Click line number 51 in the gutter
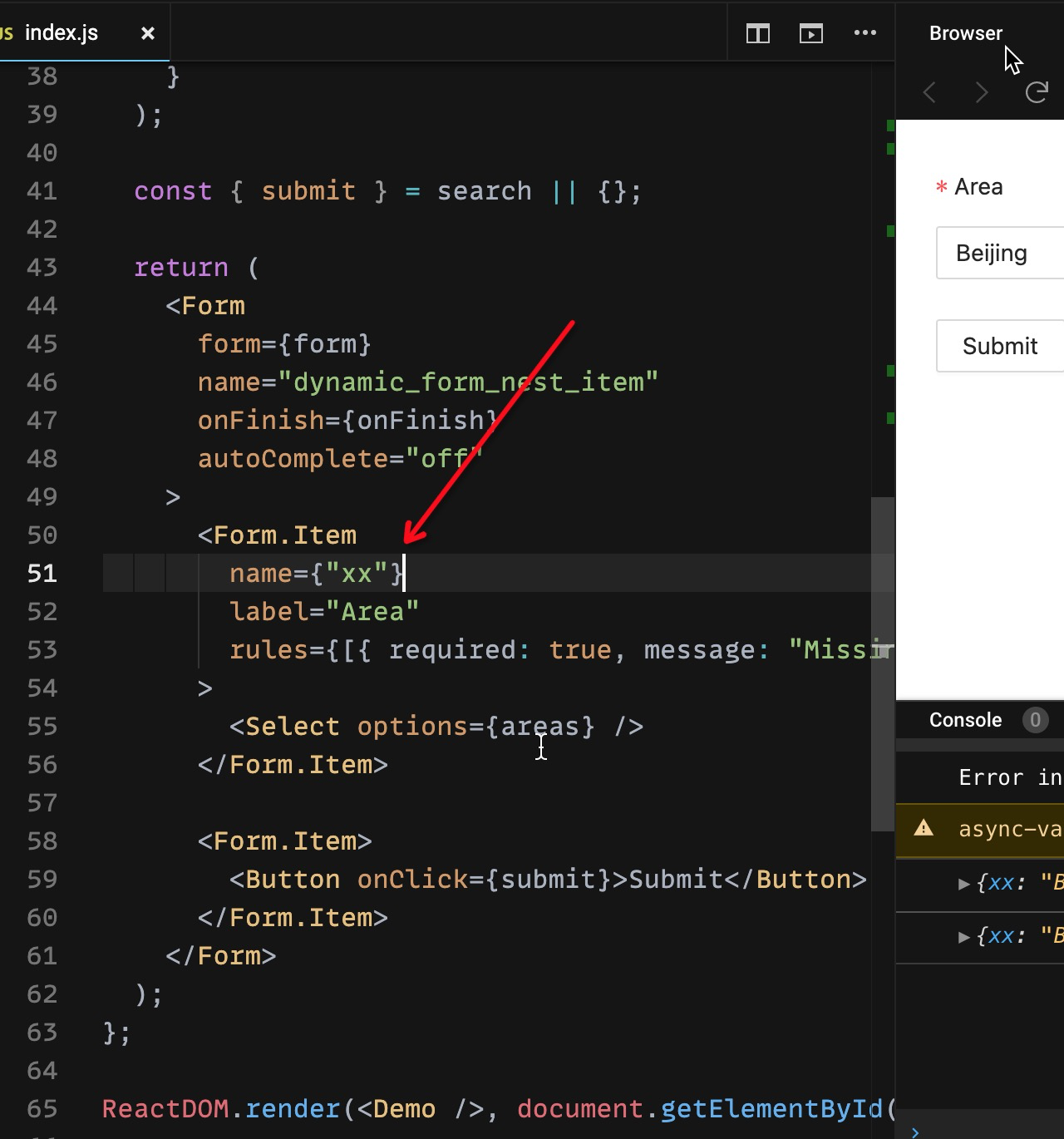Image resolution: width=1064 pixels, height=1139 pixels. click(41, 573)
